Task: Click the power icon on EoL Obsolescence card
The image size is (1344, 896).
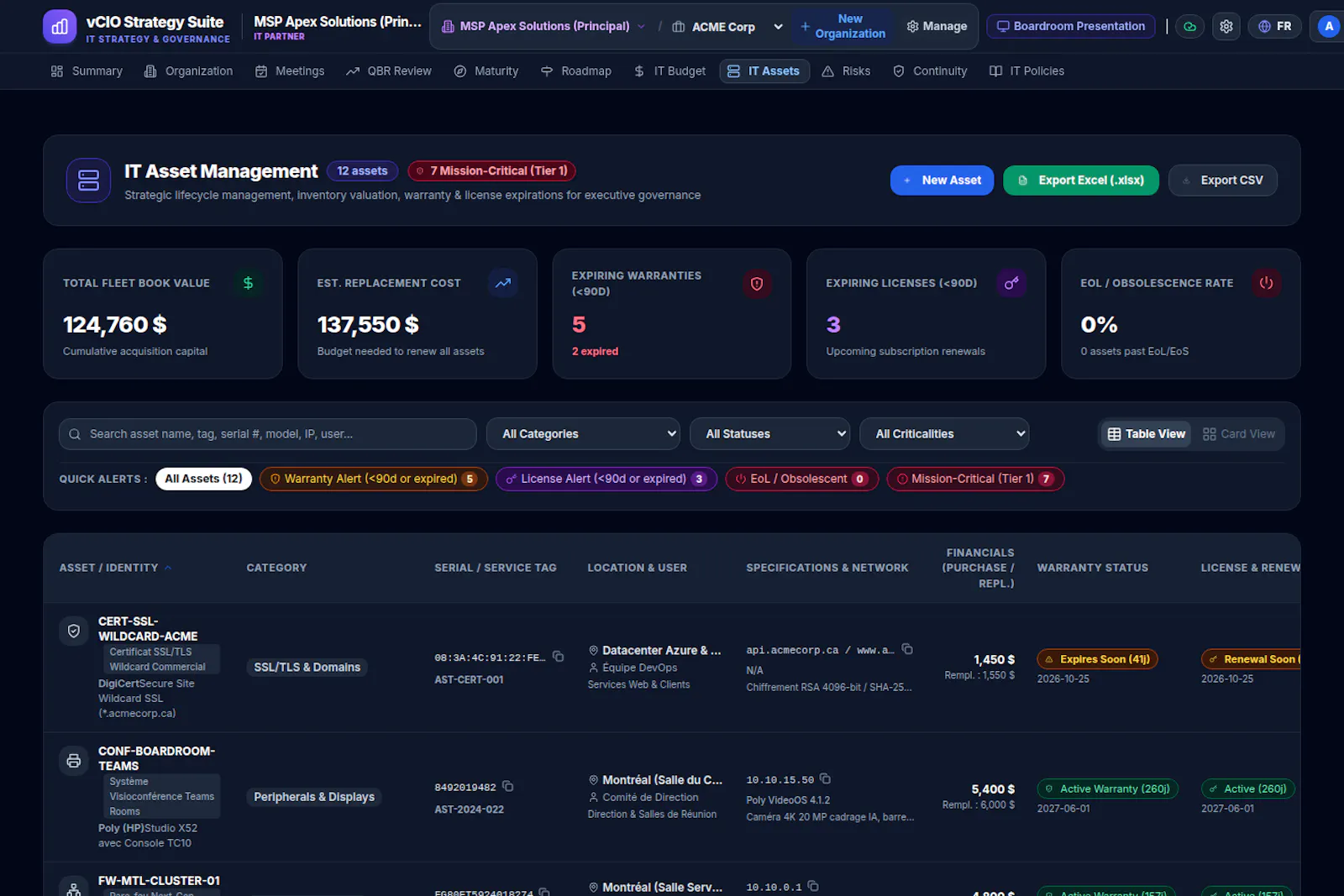Action: click(x=1266, y=283)
